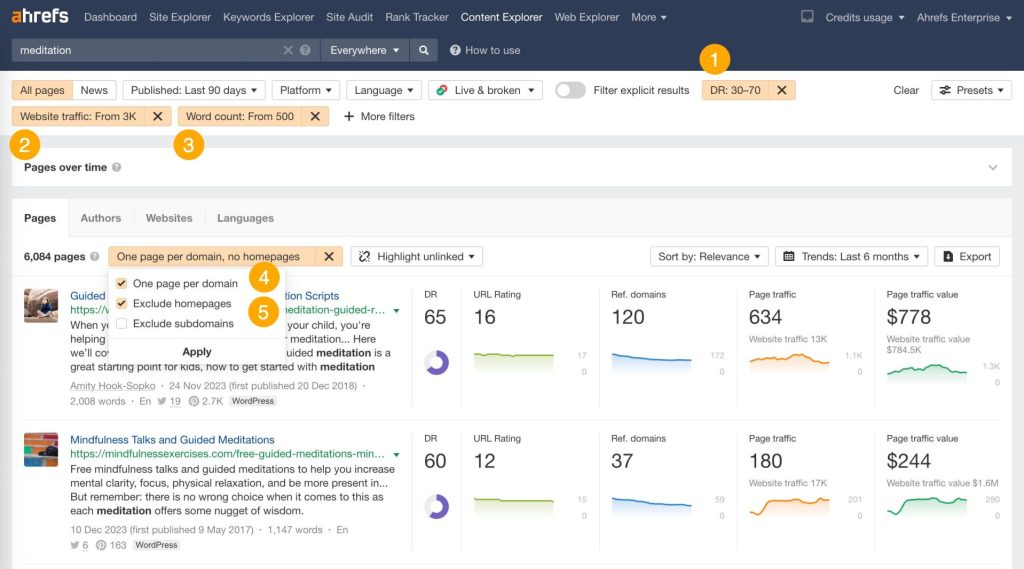Click Mindfulness Talks result thumbnail
The width and height of the screenshot is (1024, 569).
coord(40,449)
